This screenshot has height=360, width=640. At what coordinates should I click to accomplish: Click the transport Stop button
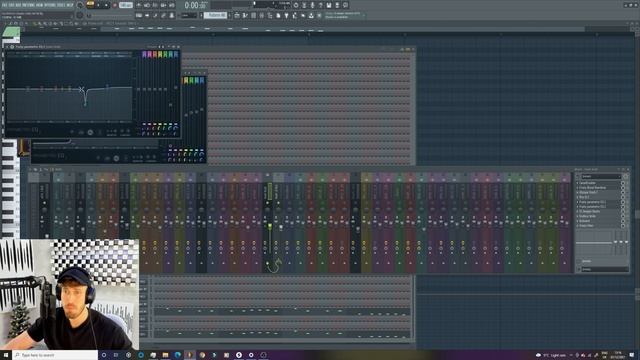tap(107, 5)
